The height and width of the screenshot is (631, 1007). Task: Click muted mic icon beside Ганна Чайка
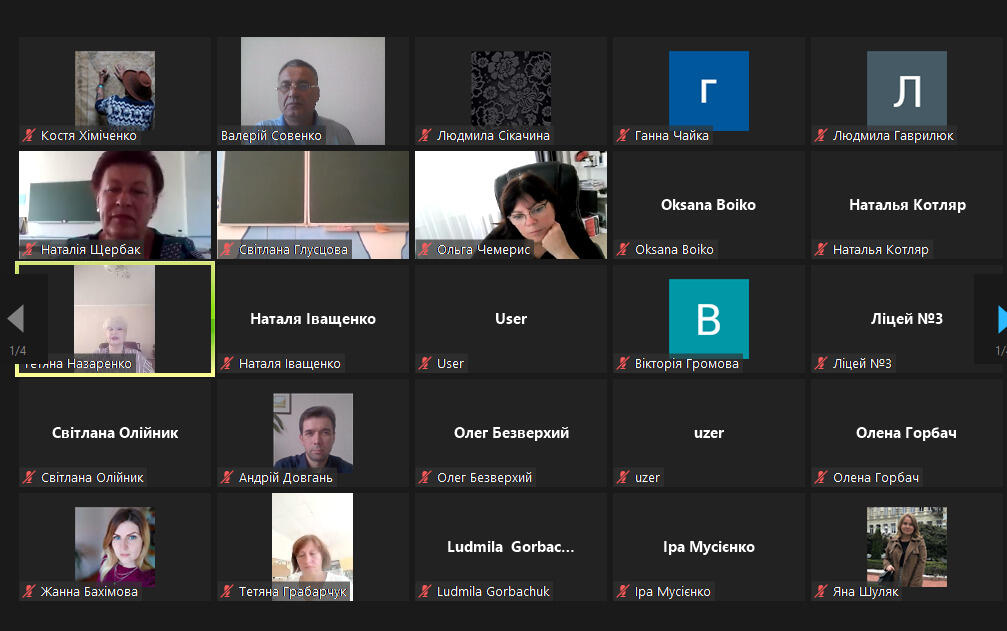[622, 135]
